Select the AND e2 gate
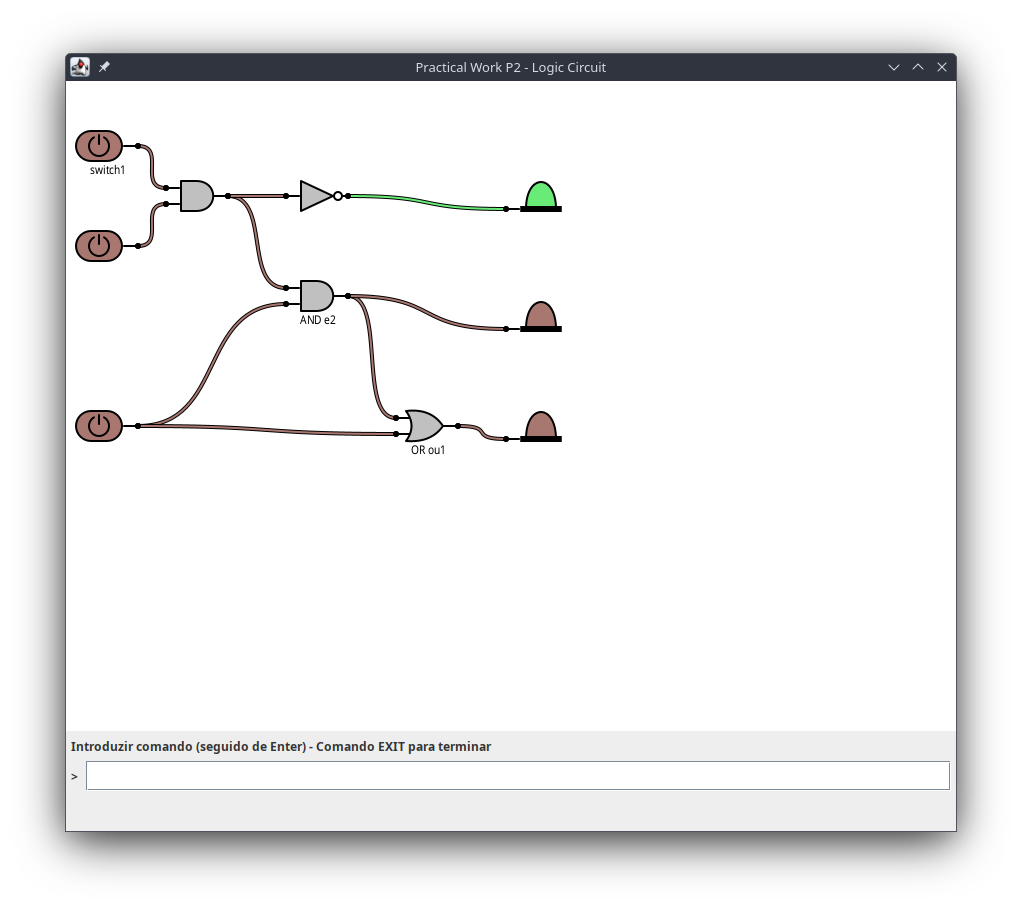1022x909 pixels. 317,296
